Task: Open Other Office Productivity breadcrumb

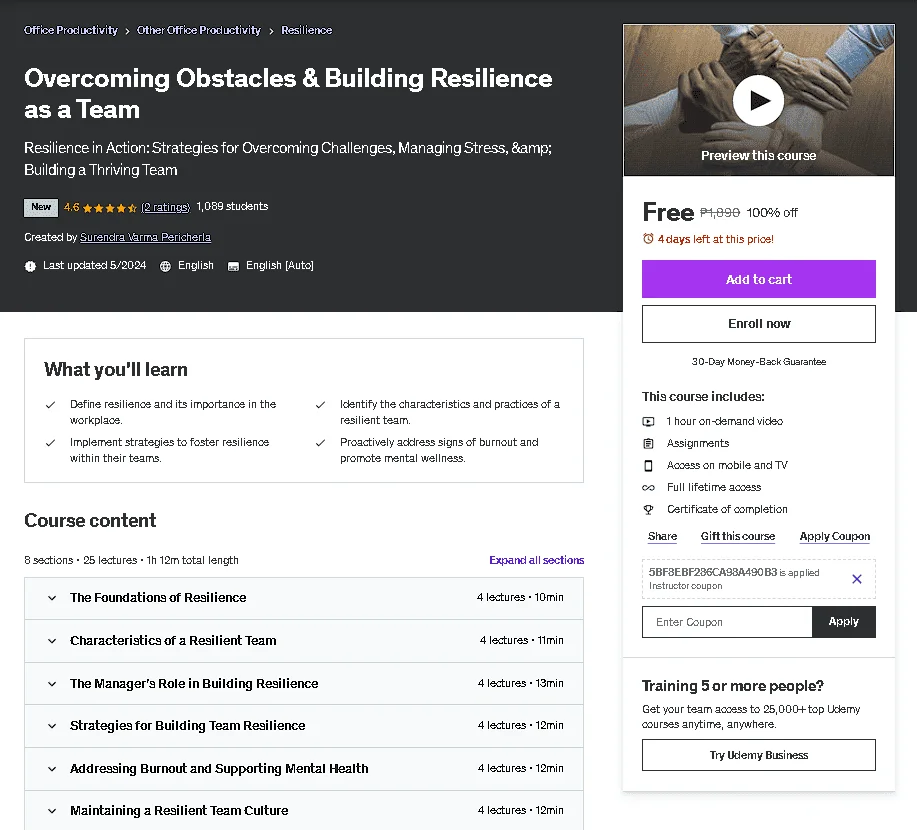Action: coord(199,30)
